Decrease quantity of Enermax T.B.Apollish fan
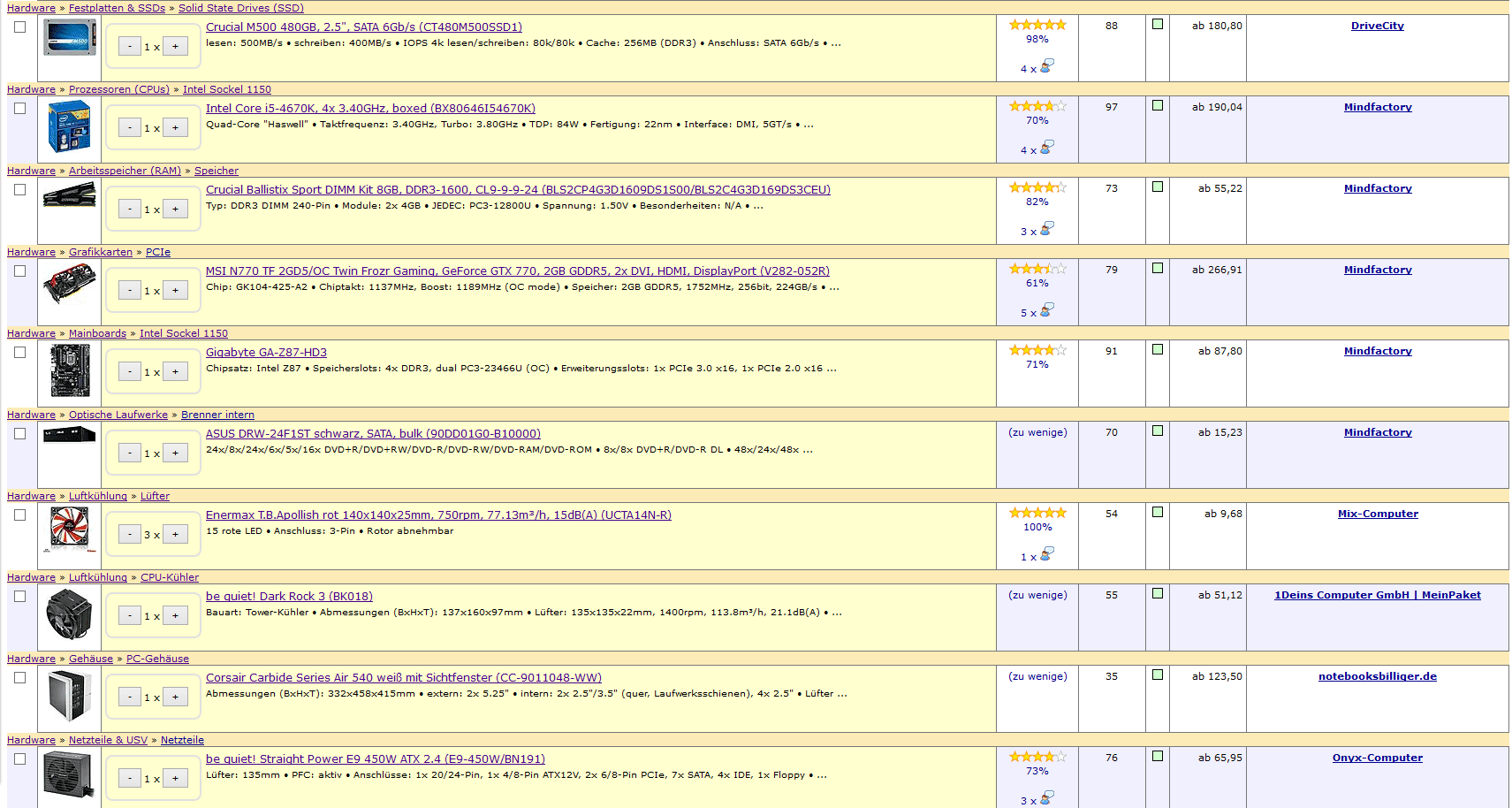This screenshot has width=1512, height=808. pos(130,535)
